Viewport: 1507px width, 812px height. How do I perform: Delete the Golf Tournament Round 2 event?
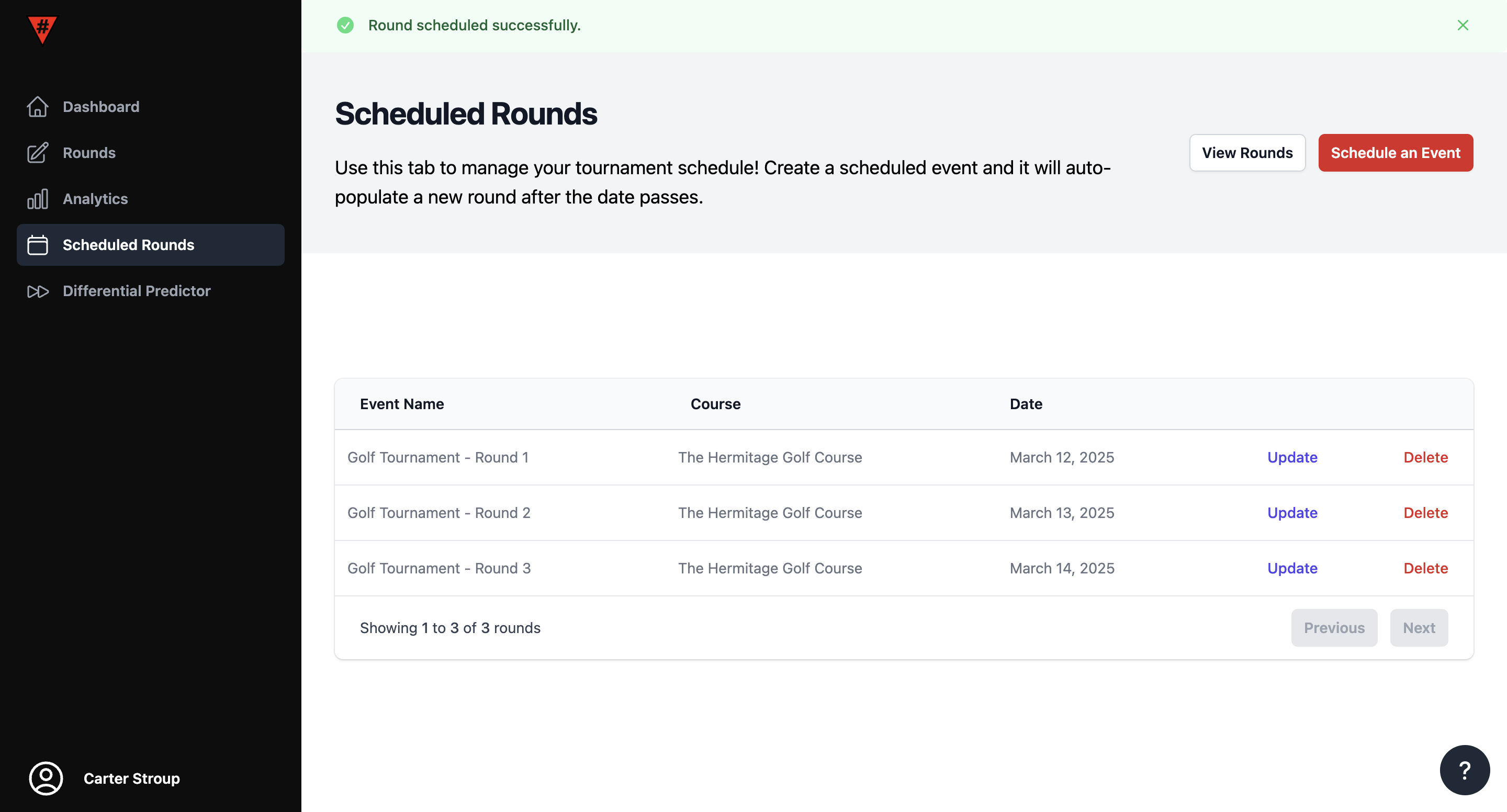1425,513
